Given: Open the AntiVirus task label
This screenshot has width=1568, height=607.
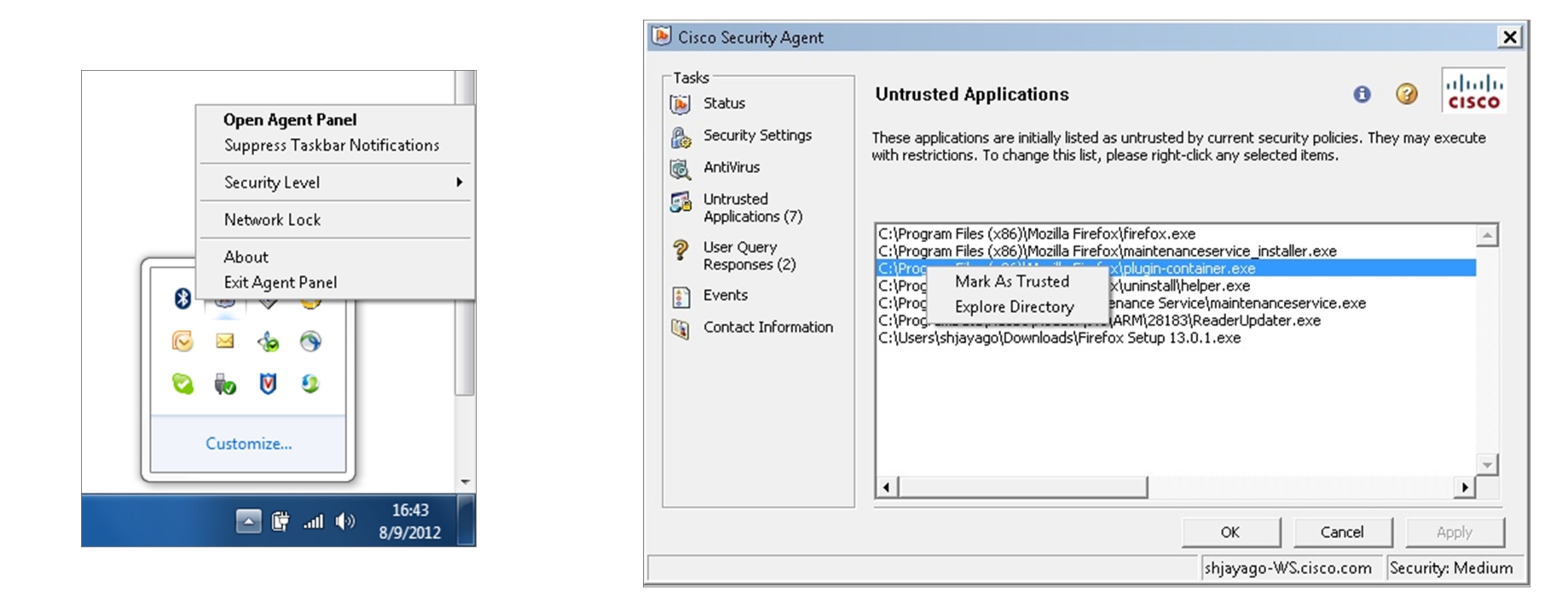Looking at the screenshot, I should [x=732, y=168].
